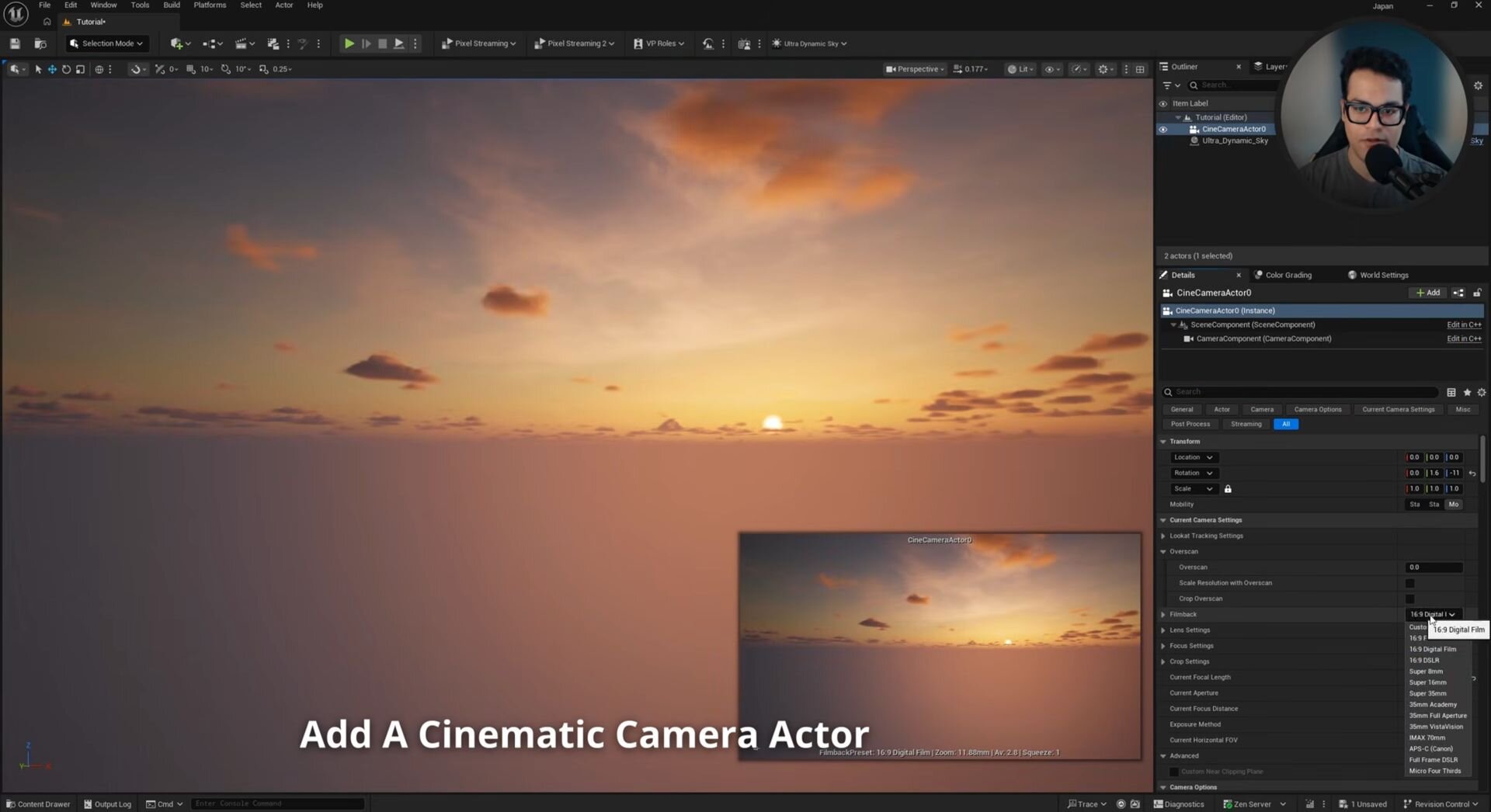Screen dimensions: 1491x812
Task: Open the Outliner settings gear icon
Action: click(1478, 85)
